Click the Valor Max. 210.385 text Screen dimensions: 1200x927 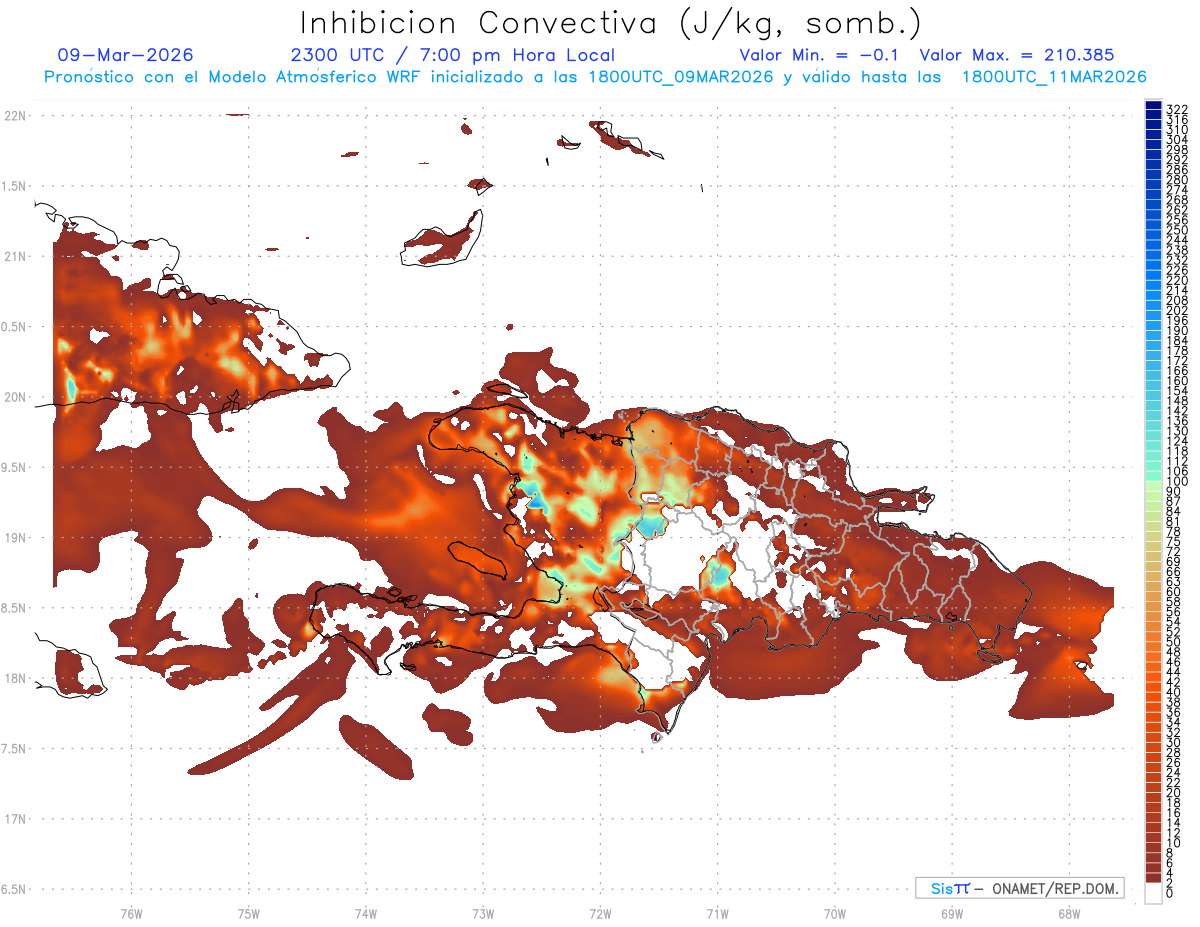[1016, 55]
